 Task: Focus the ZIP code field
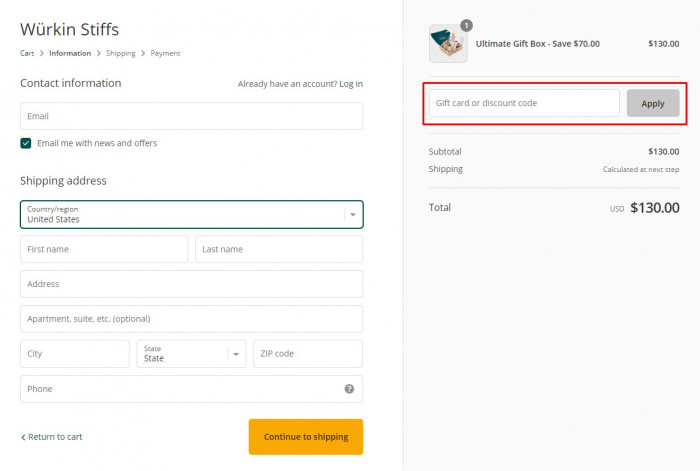pos(308,354)
